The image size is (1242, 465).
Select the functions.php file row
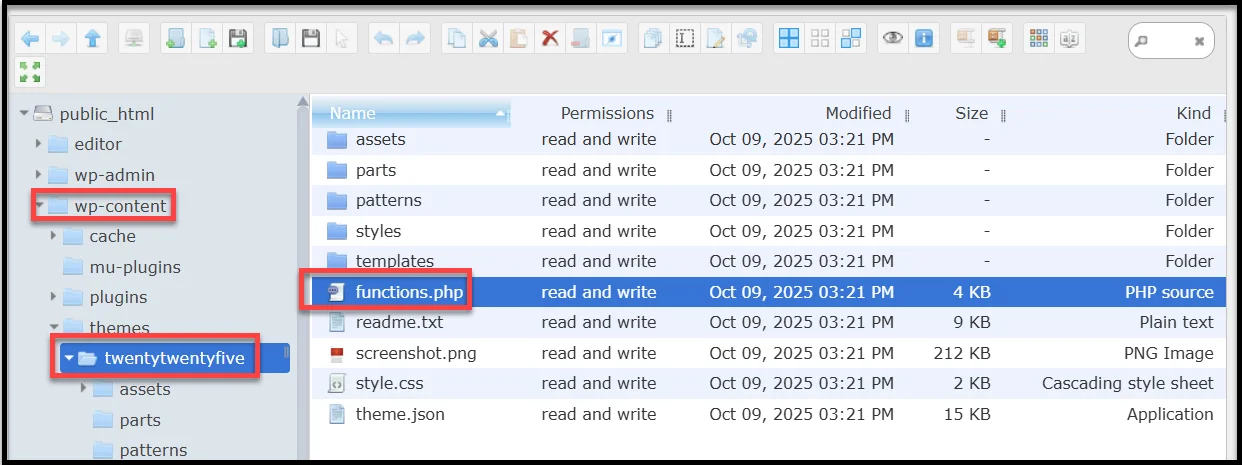(x=768, y=292)
